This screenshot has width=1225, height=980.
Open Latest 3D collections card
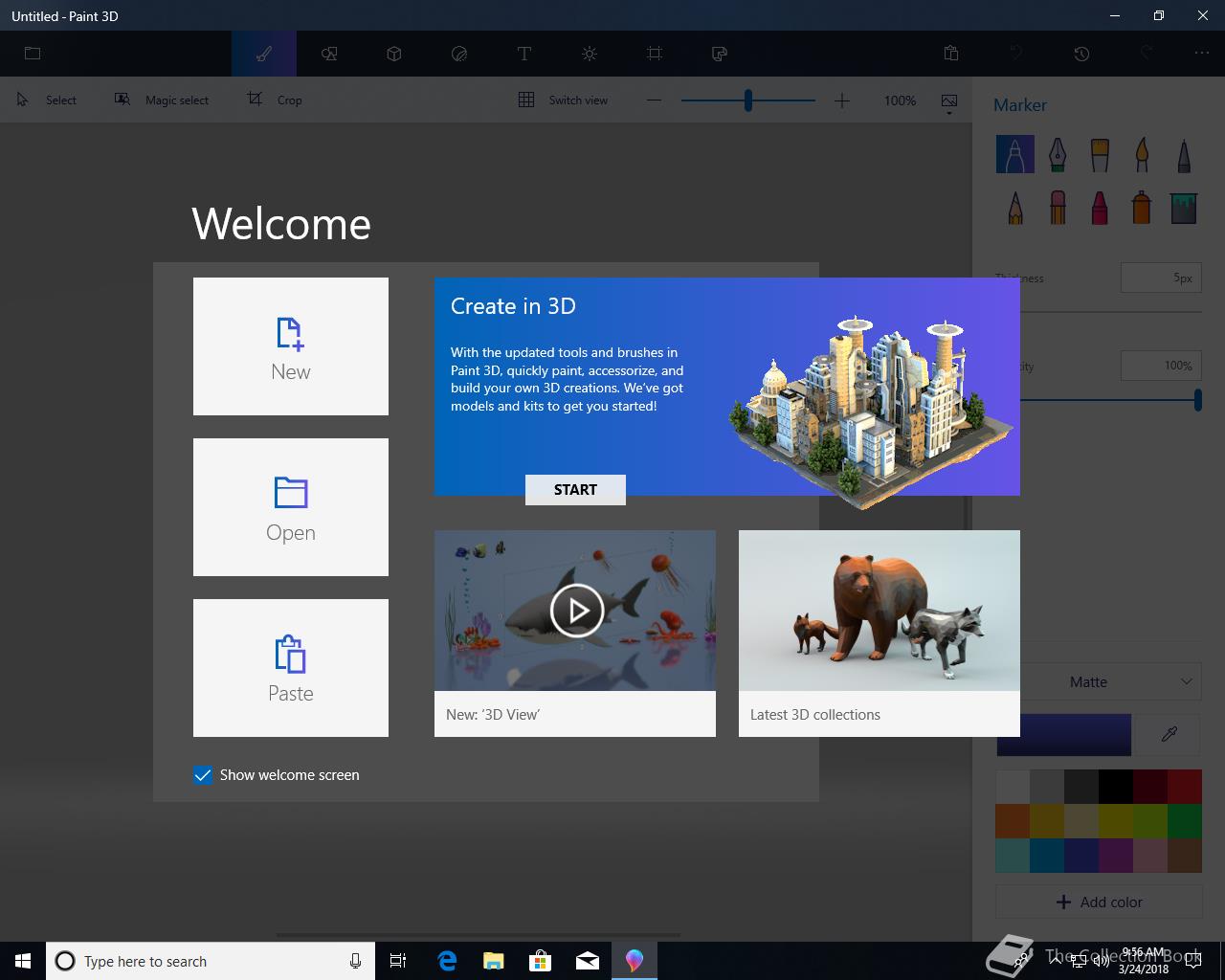coord(880,634)
